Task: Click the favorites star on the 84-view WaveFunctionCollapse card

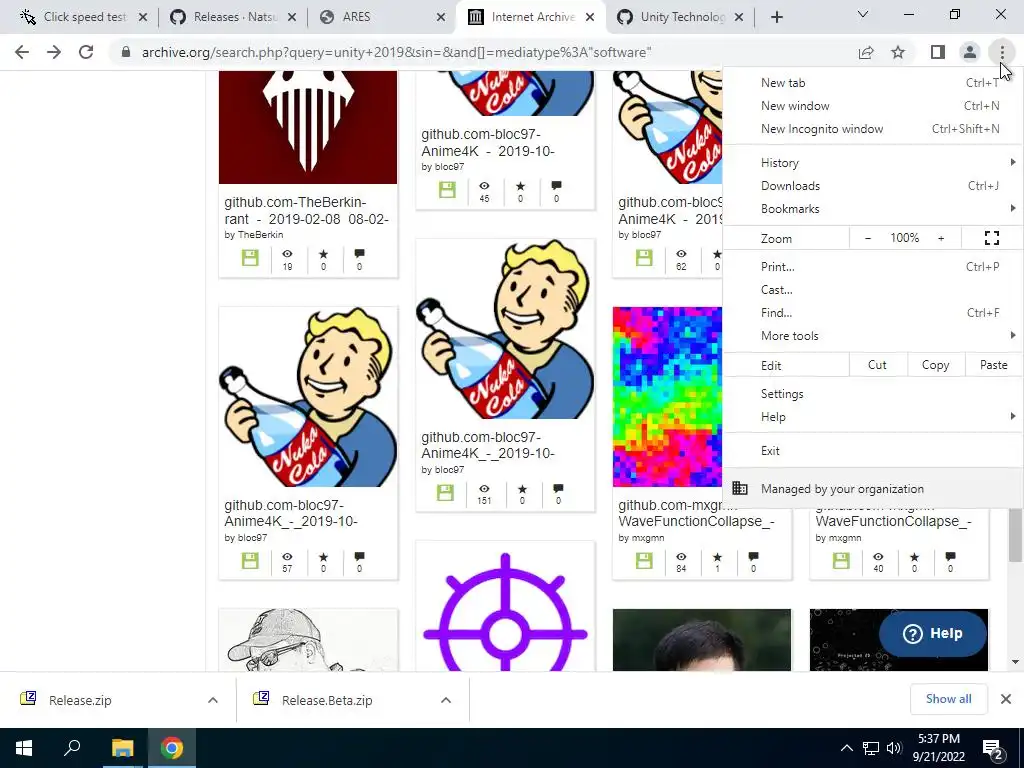Action: [x=717, y=557]
